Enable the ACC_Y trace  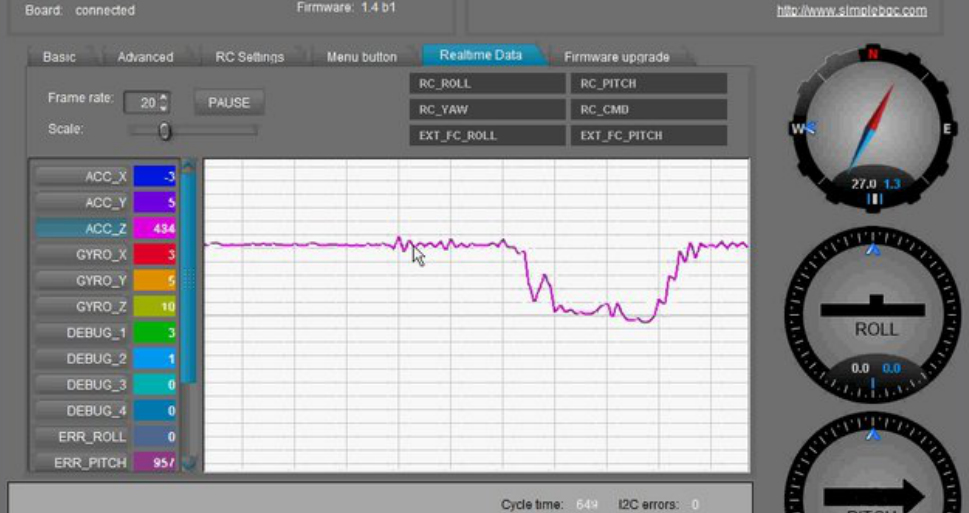[x=82, y=203]
